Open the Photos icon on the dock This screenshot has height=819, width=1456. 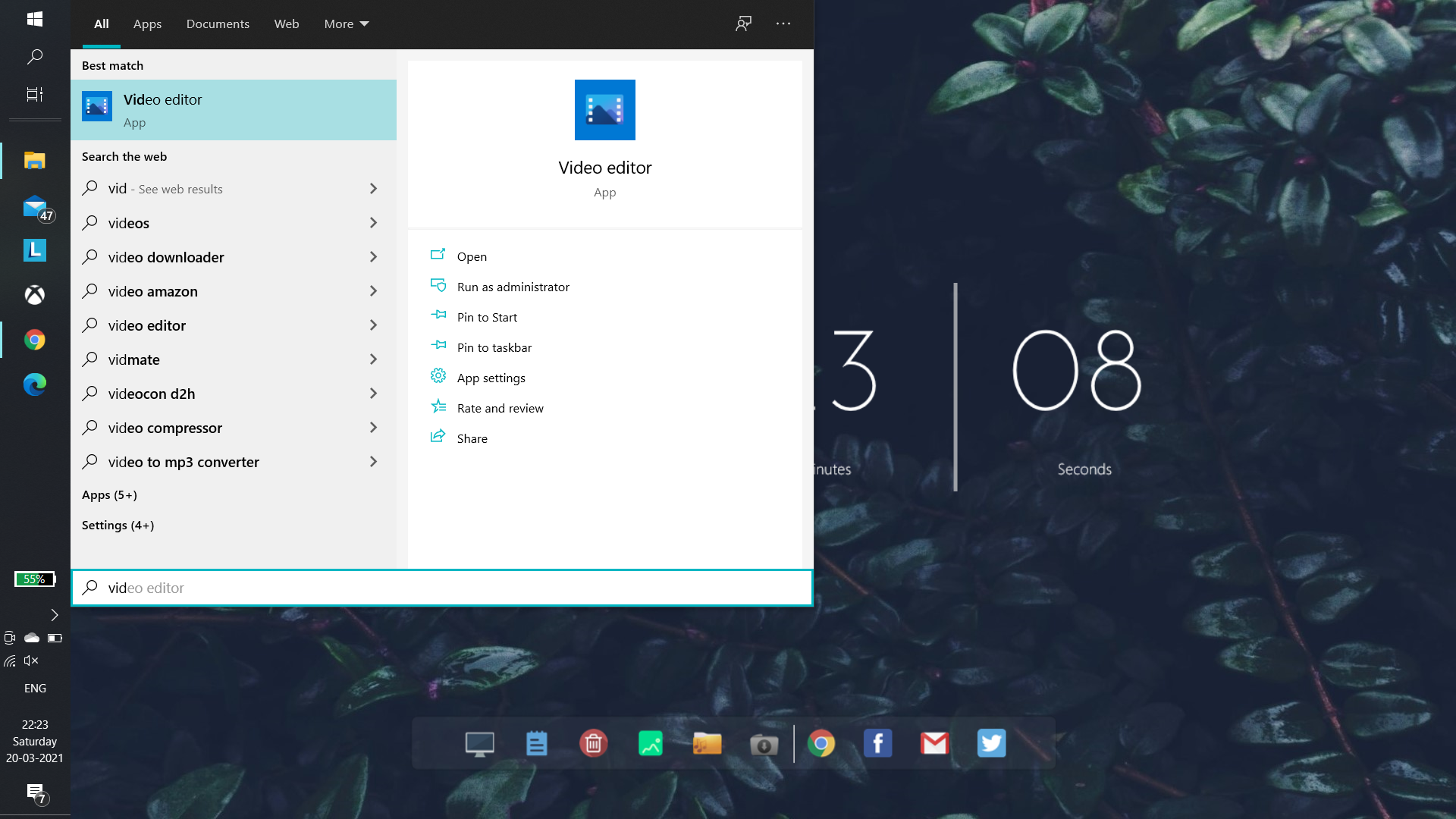coord(651,743)
